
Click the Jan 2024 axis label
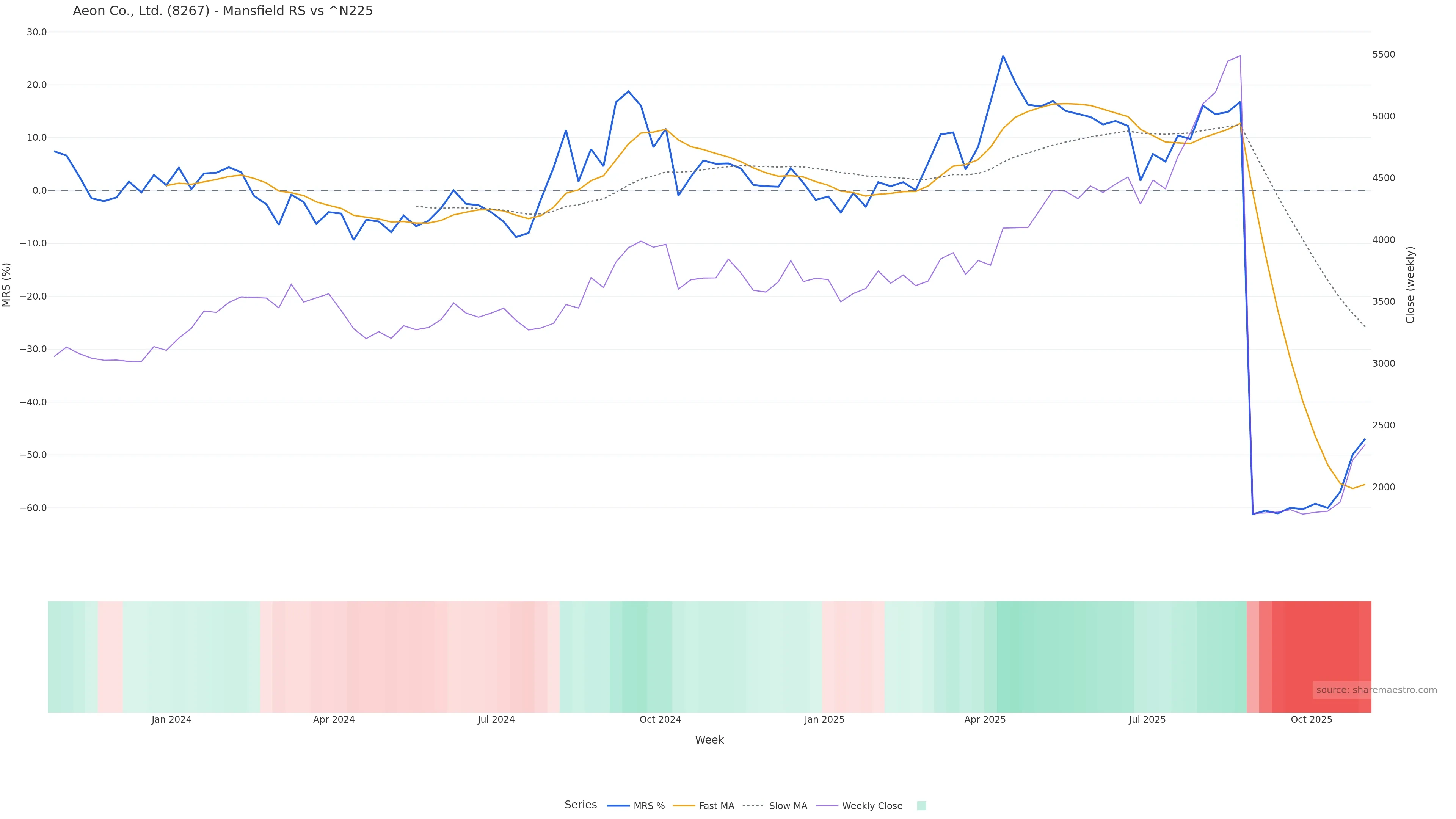[x=171, y=720]
